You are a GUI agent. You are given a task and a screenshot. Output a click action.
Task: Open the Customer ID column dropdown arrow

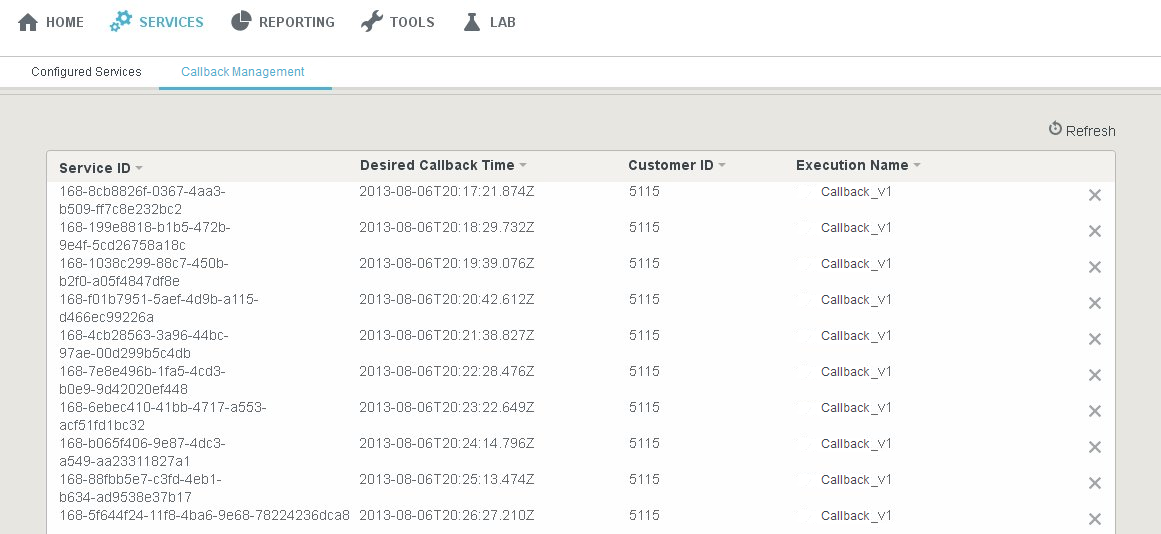click(722, 166)
